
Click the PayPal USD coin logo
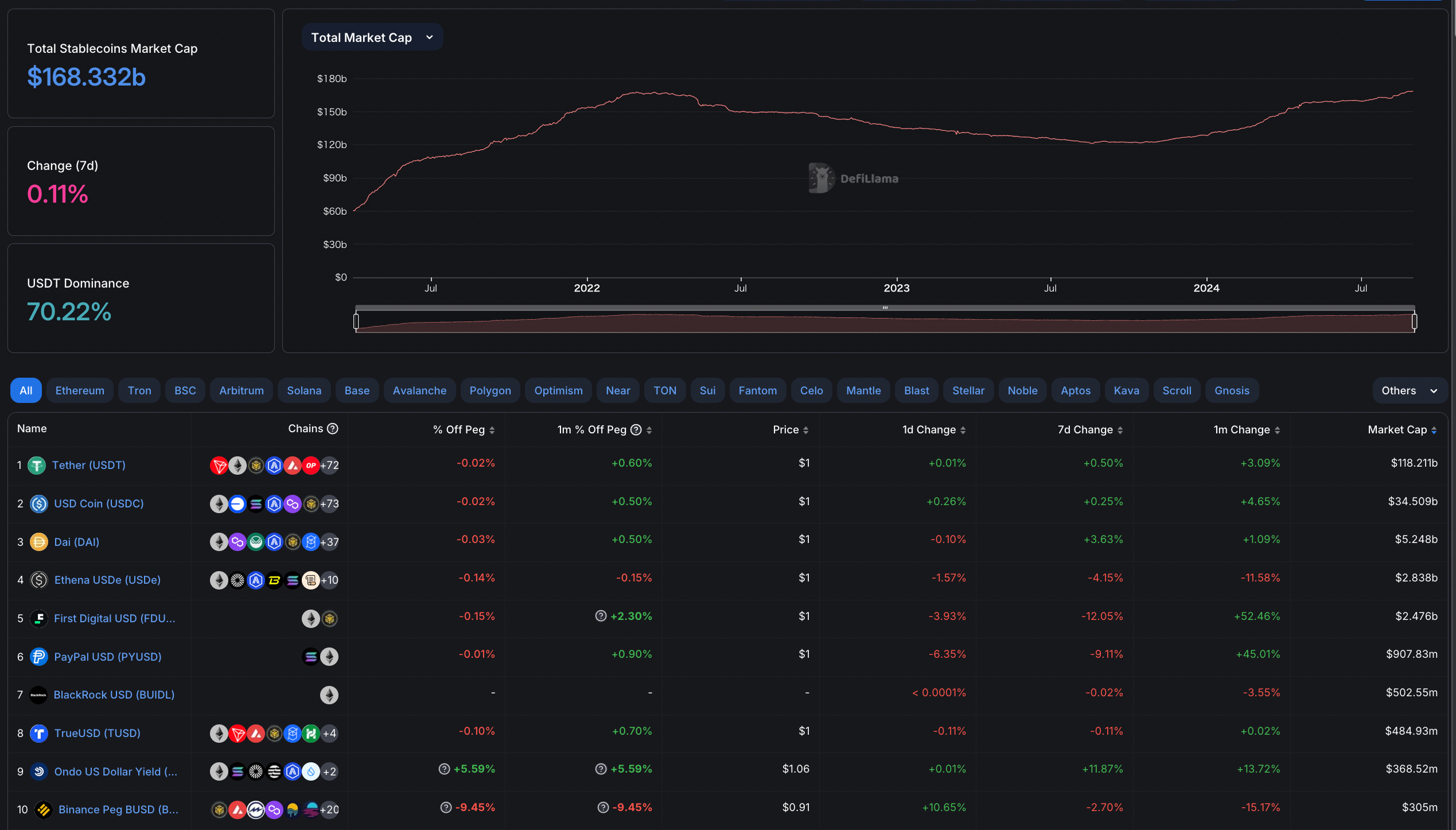click(38, 657)
